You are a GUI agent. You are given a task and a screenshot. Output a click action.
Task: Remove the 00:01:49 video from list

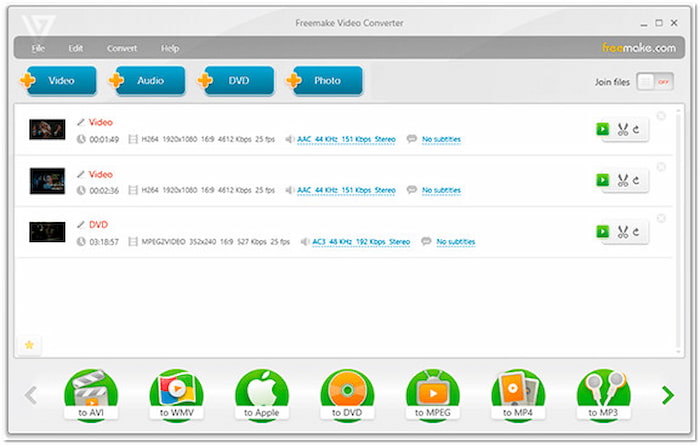coord(661,116)
